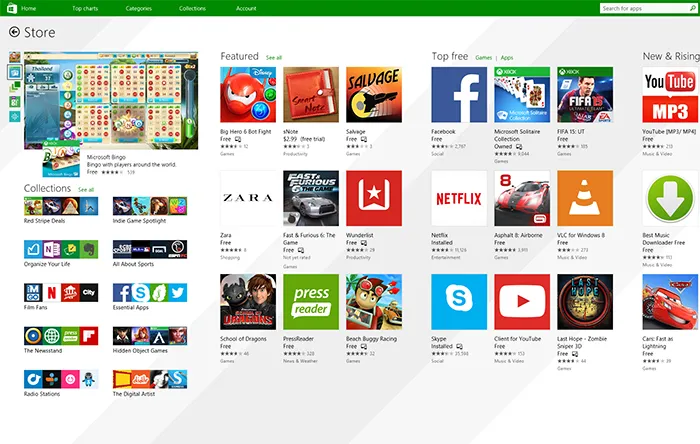Click the green Store home logo

pyautogui.click(x=12, y=8)
